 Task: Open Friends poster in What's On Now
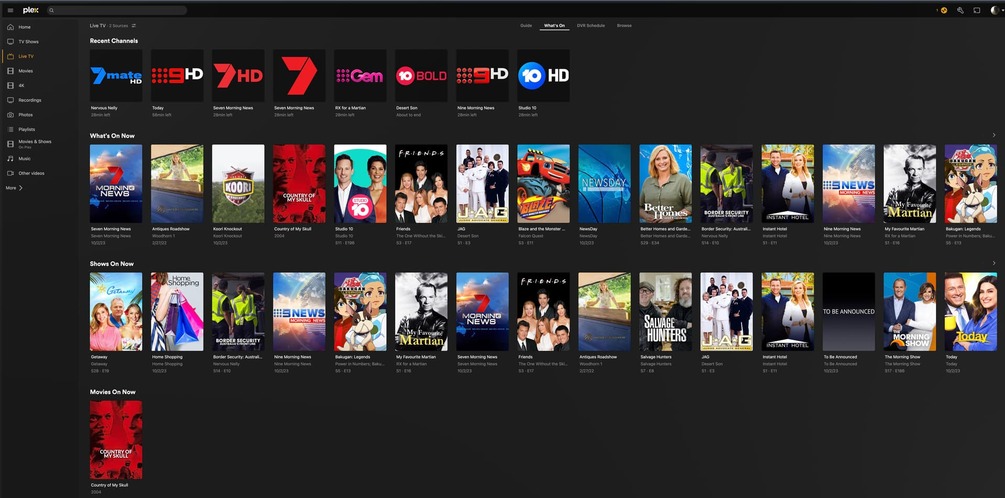421,183
